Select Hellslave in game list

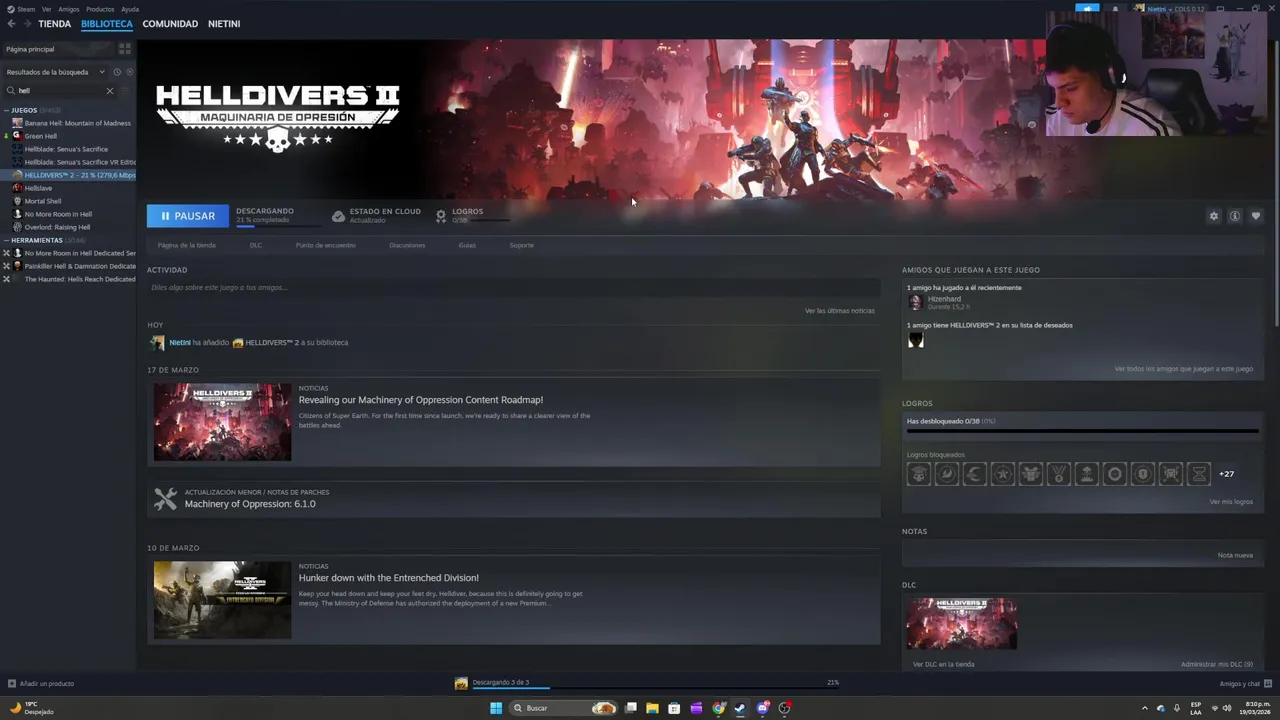(x=38, y=188)
